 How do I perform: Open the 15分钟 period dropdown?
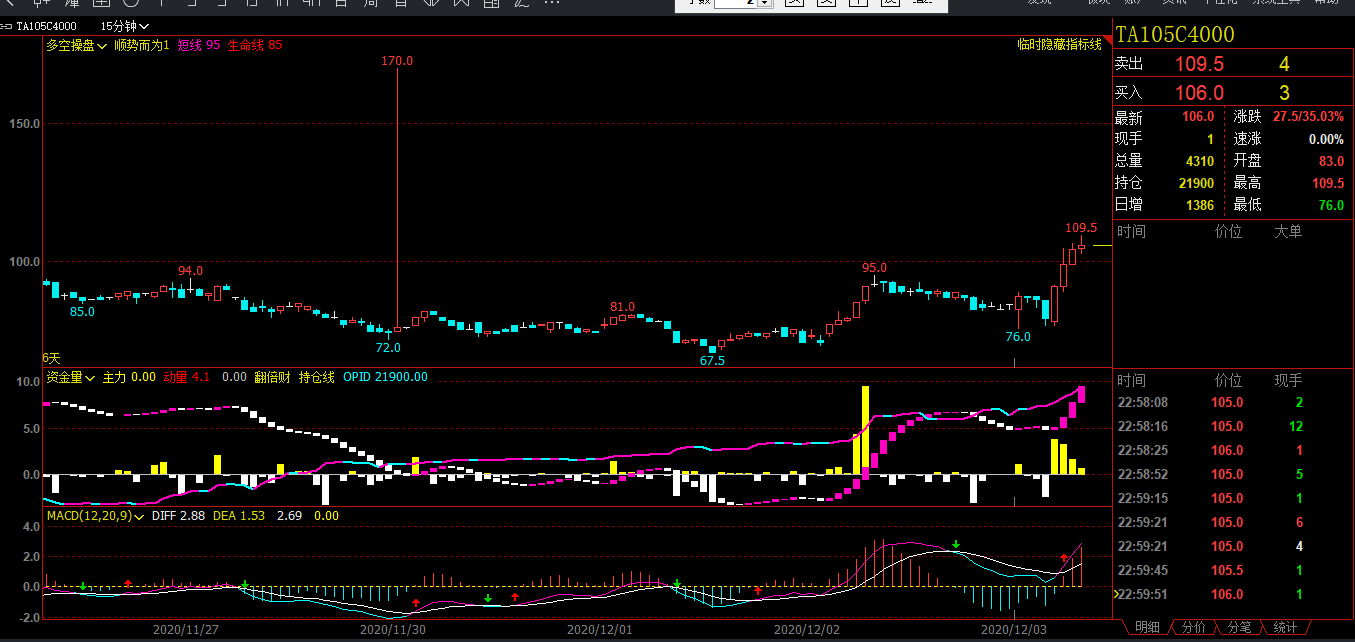coord(126,26)
